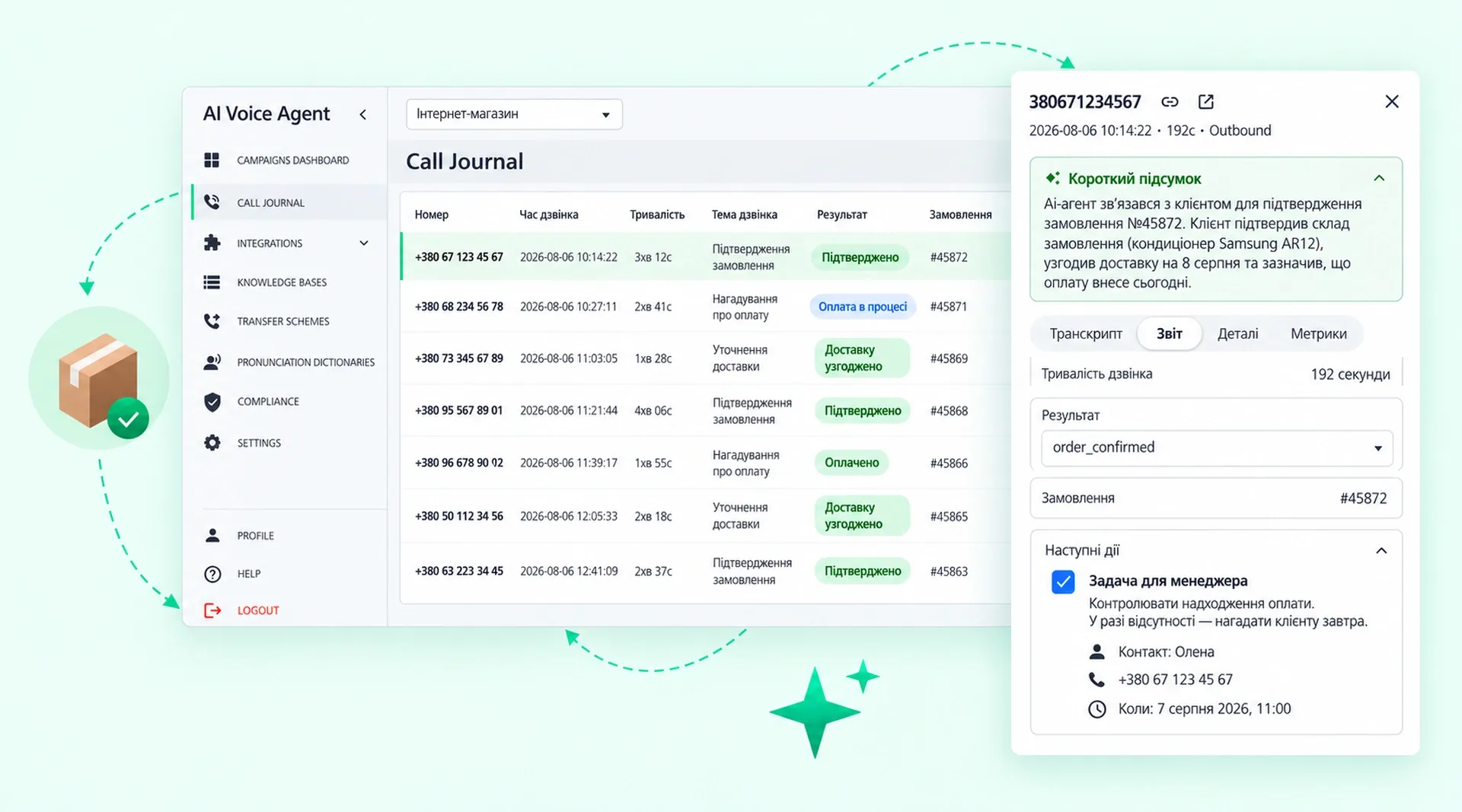
Task: Click order number #45869
Action: click(x=949, y=358)
